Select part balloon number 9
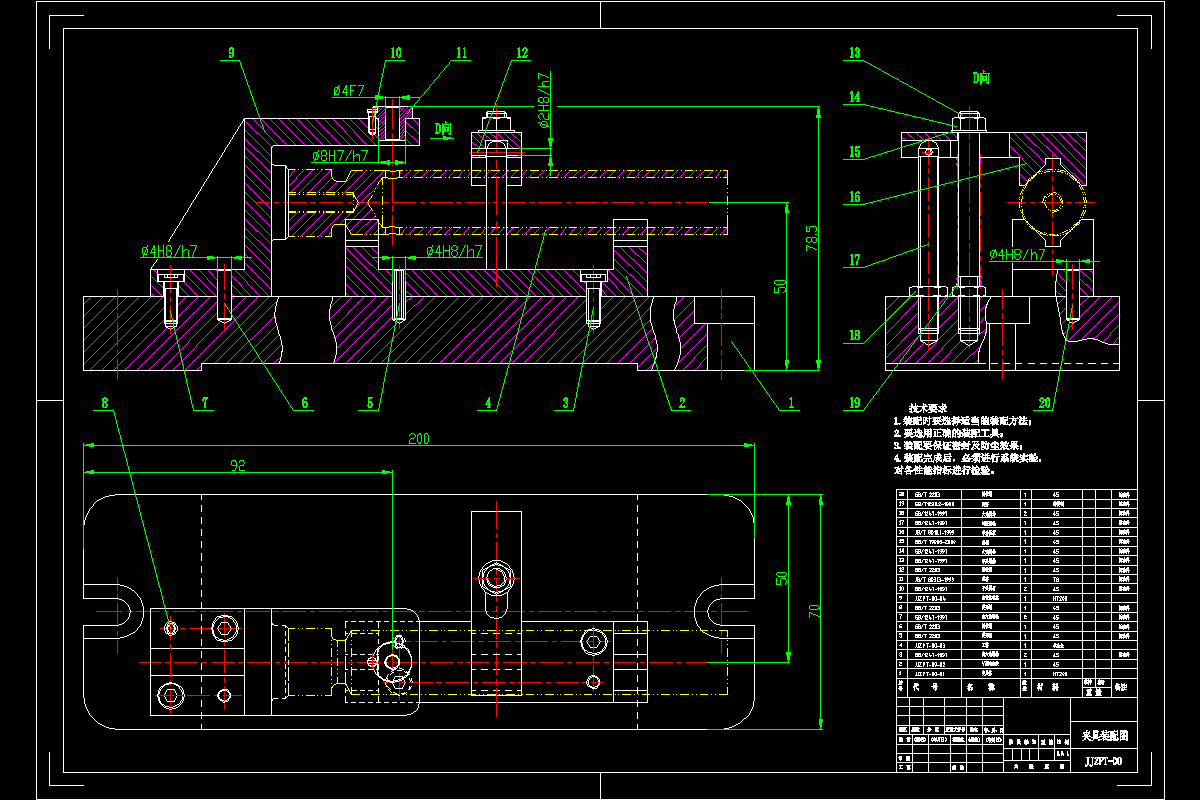The width and height of the screenshot is (1200, 800). pyautogui.click(x=231, y=53)
